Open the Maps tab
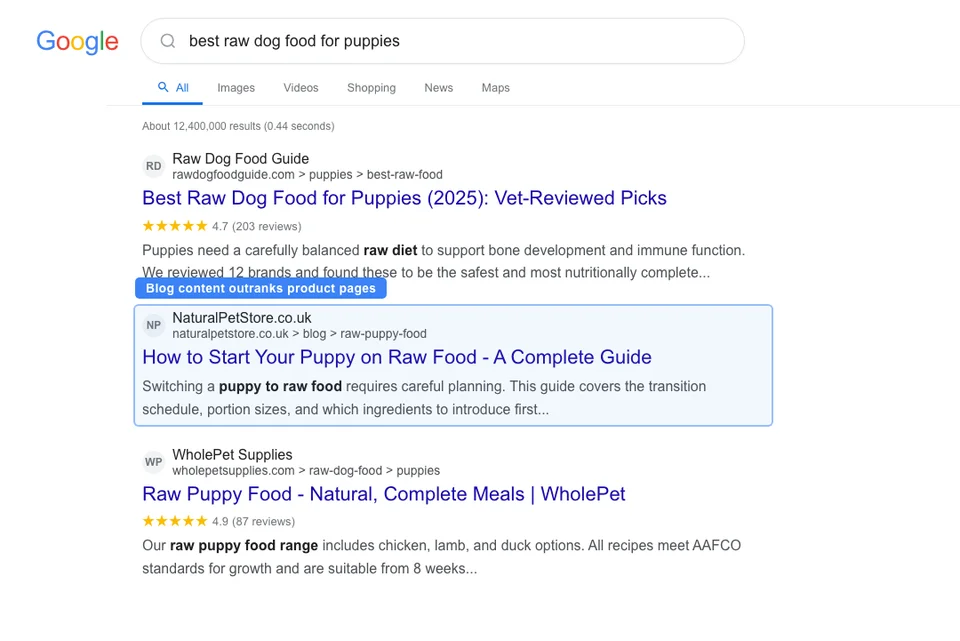Screen dimensions: 960x641 495,88
